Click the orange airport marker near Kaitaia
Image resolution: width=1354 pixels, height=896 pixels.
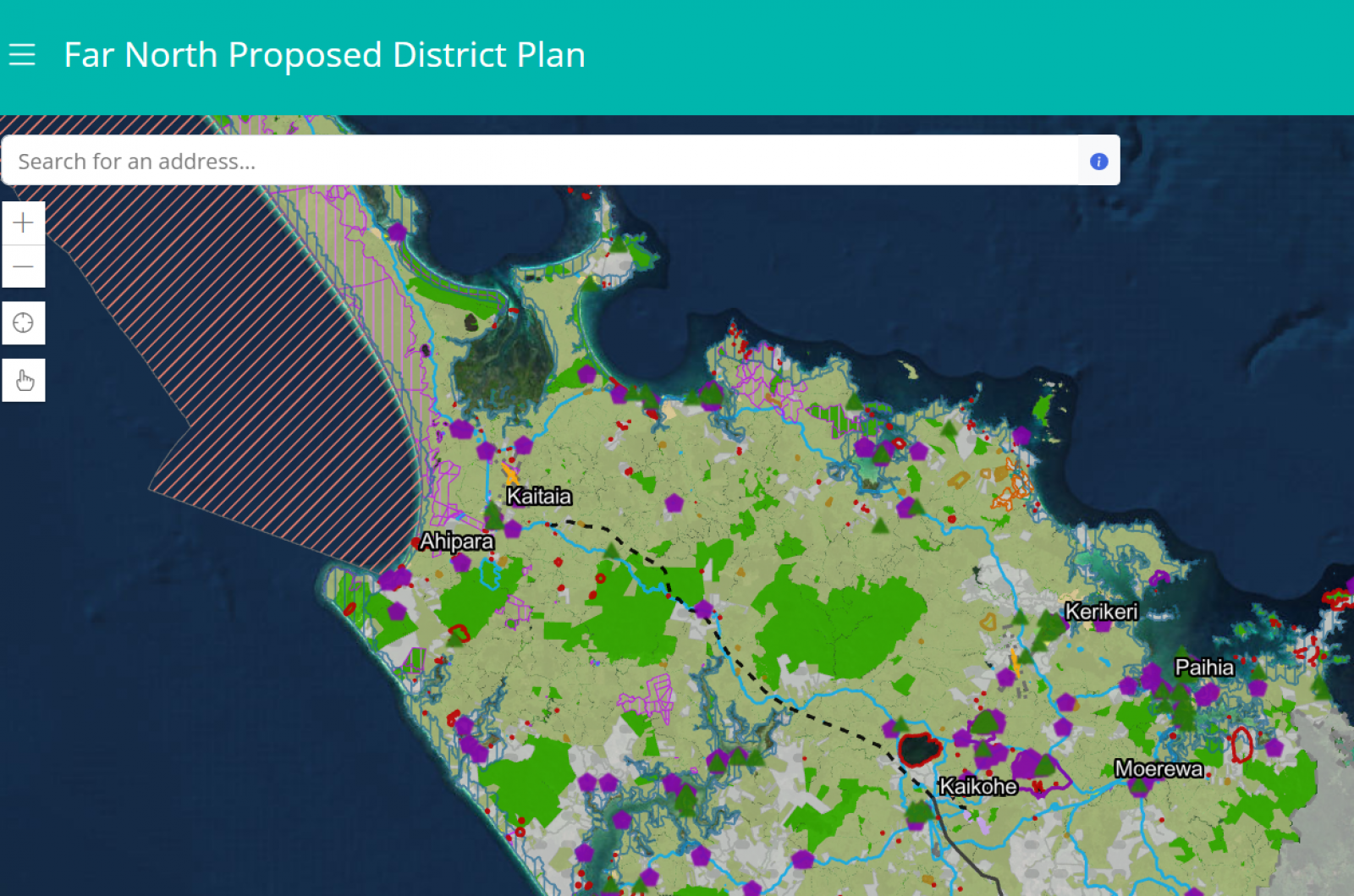[510, 473]
